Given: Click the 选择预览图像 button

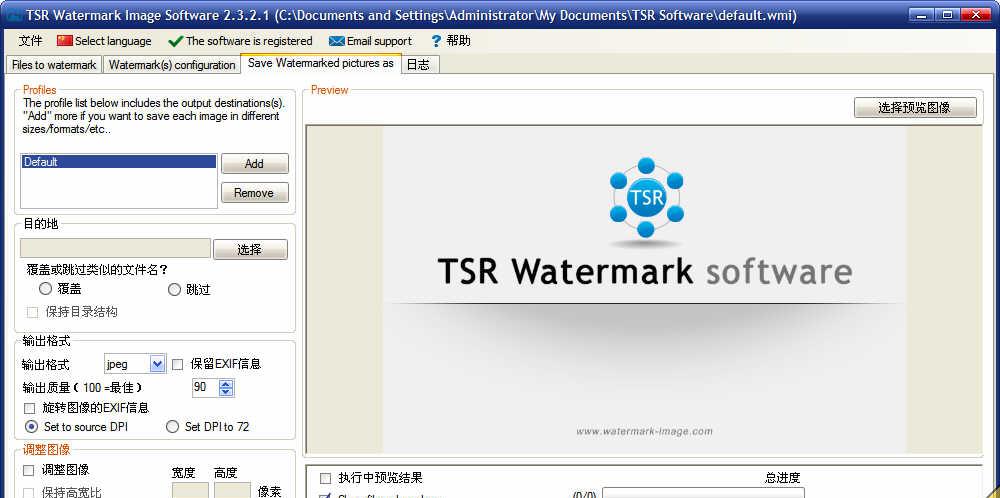Looking at the screenshot, I should [915, 108].
